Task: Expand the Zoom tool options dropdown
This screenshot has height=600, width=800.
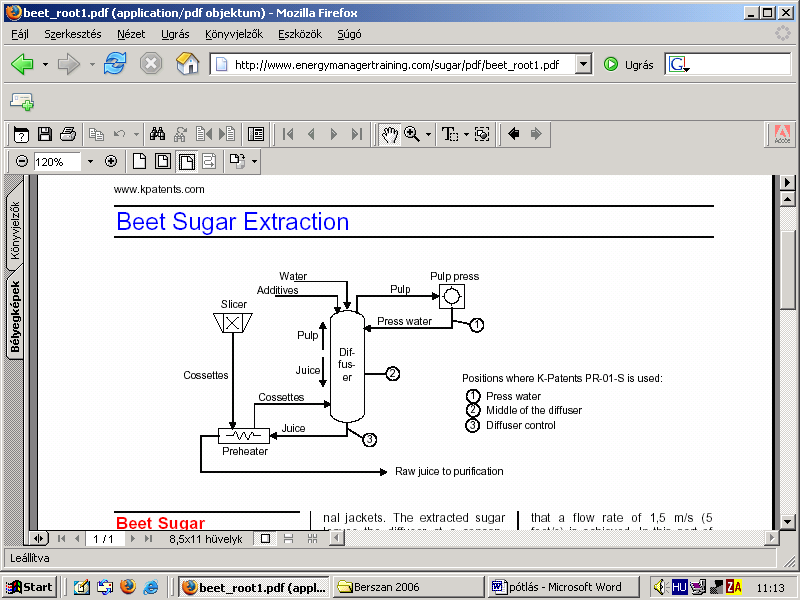Action: (x=428, y=134)
